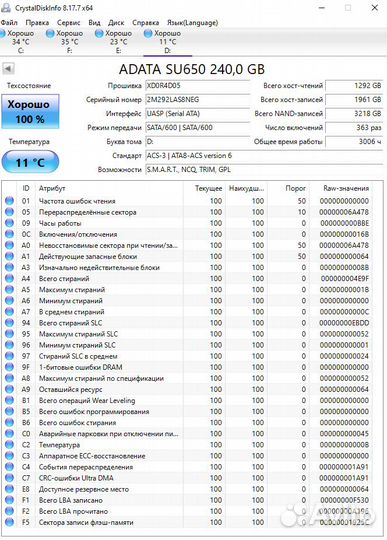387x540 pixels.
Task: Click the total host reads value 1292 GB
Action: [354, 85]
